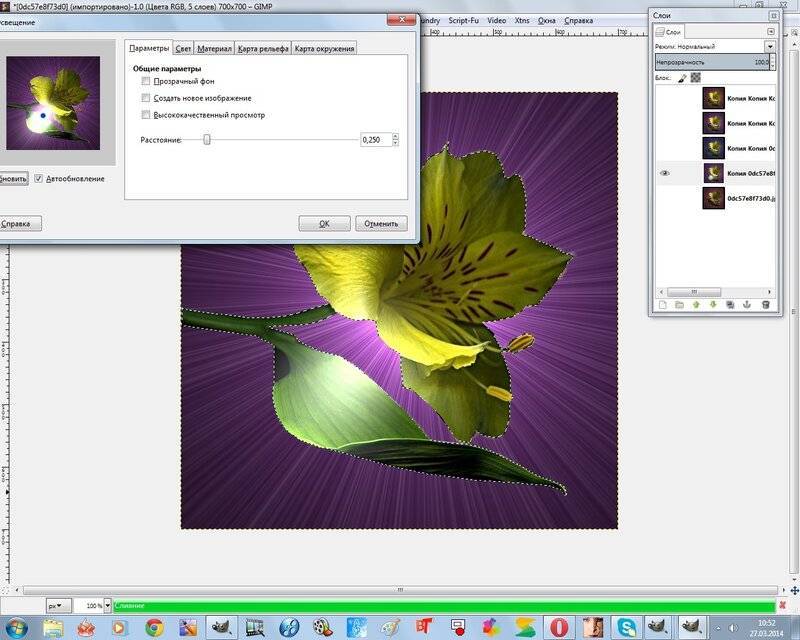Click the blue light-source point in preview
The width and height of the screenshot is (800, 640).
point(43,116)
